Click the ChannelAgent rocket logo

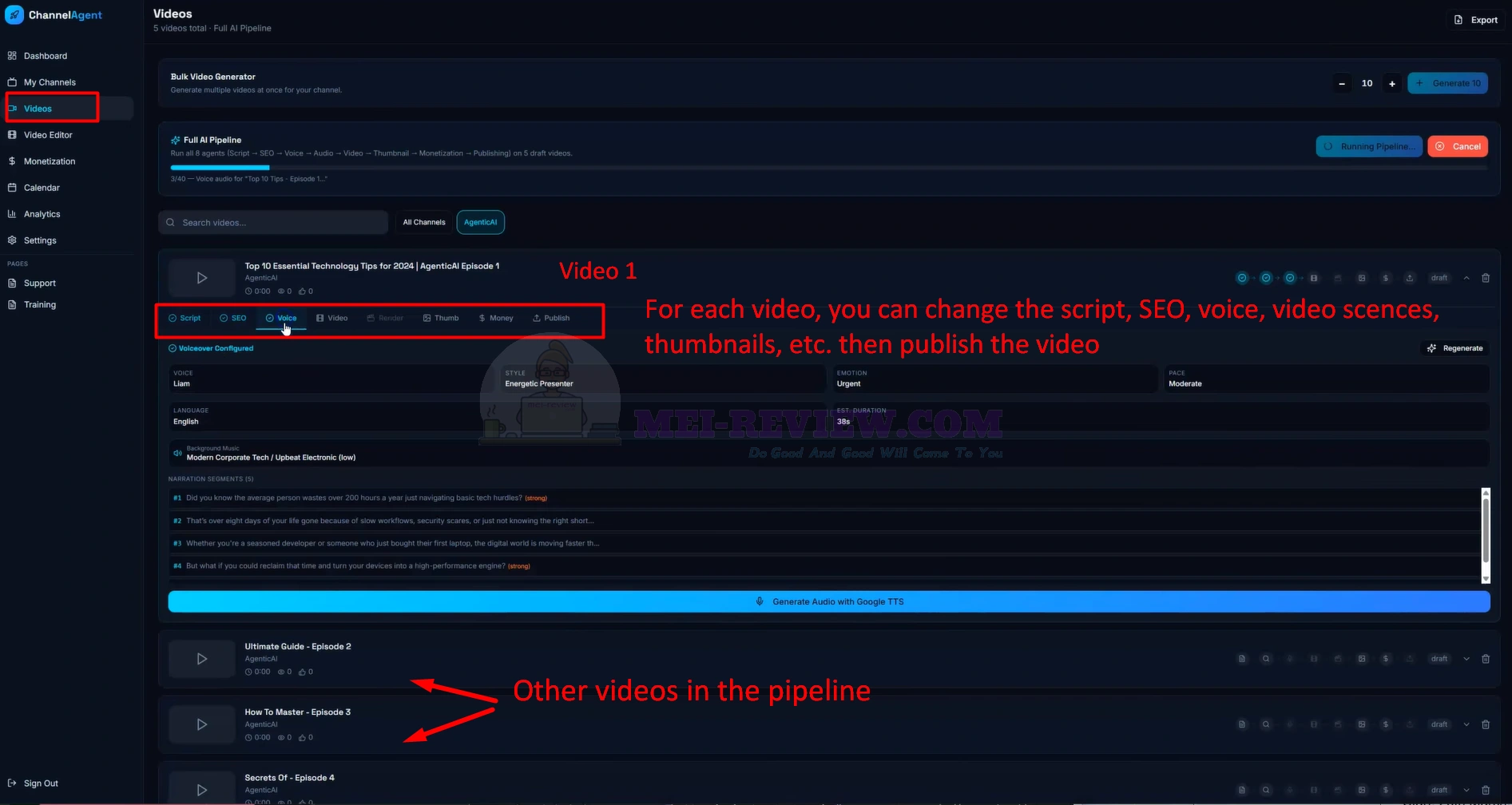(14, 14)
